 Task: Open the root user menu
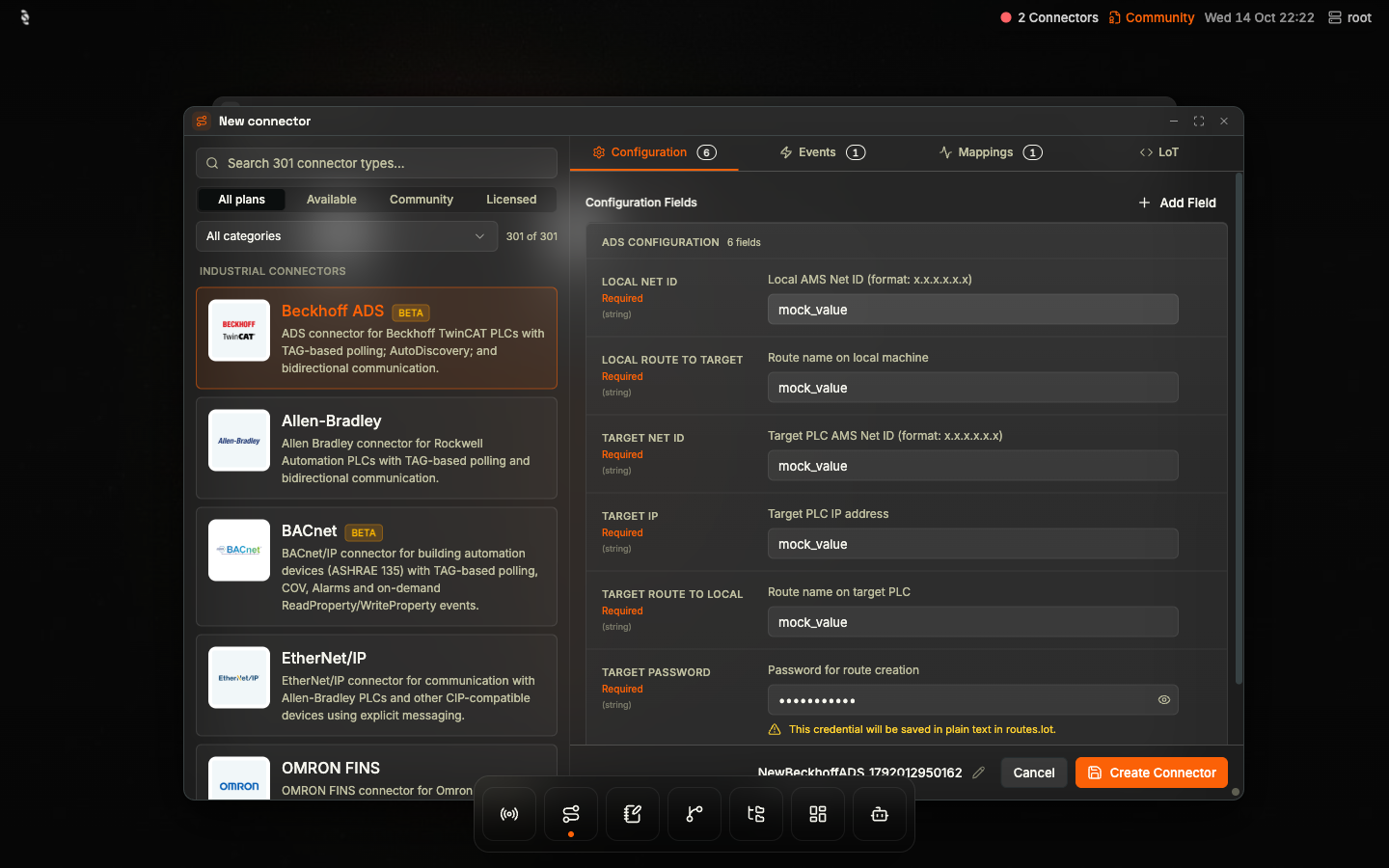1349,17
